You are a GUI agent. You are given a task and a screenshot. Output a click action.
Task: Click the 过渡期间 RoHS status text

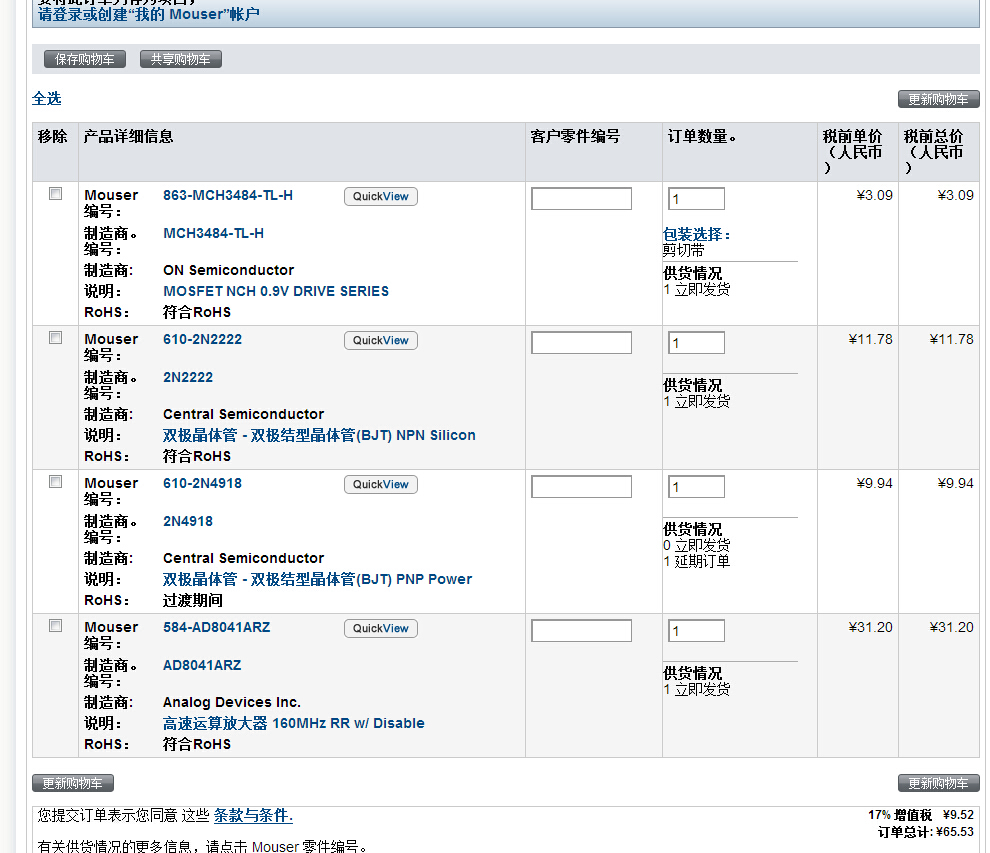pyautogui.click(x=193, y=600)
